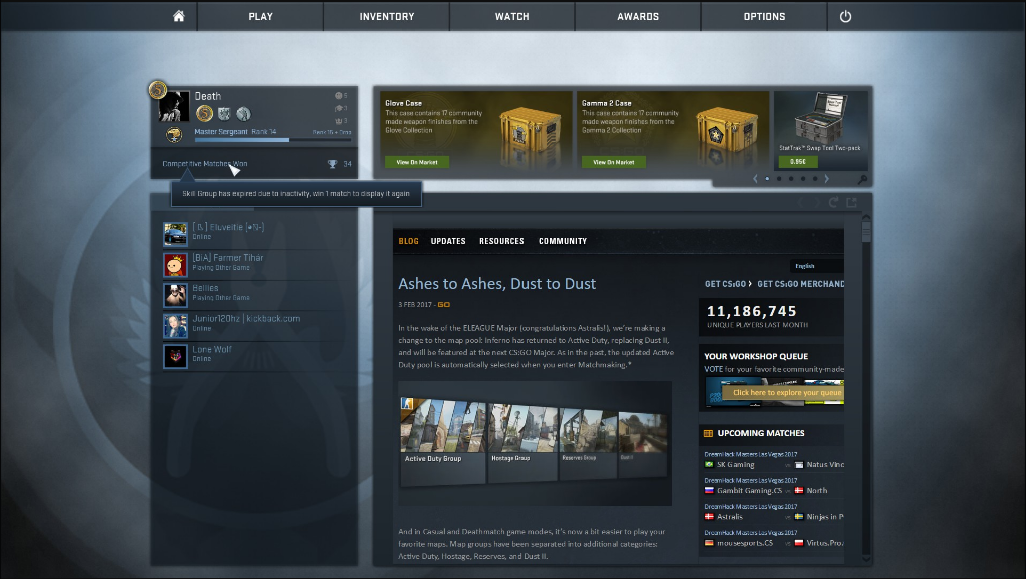Switch to the RESOURCES tab

[x=502, y=241]
